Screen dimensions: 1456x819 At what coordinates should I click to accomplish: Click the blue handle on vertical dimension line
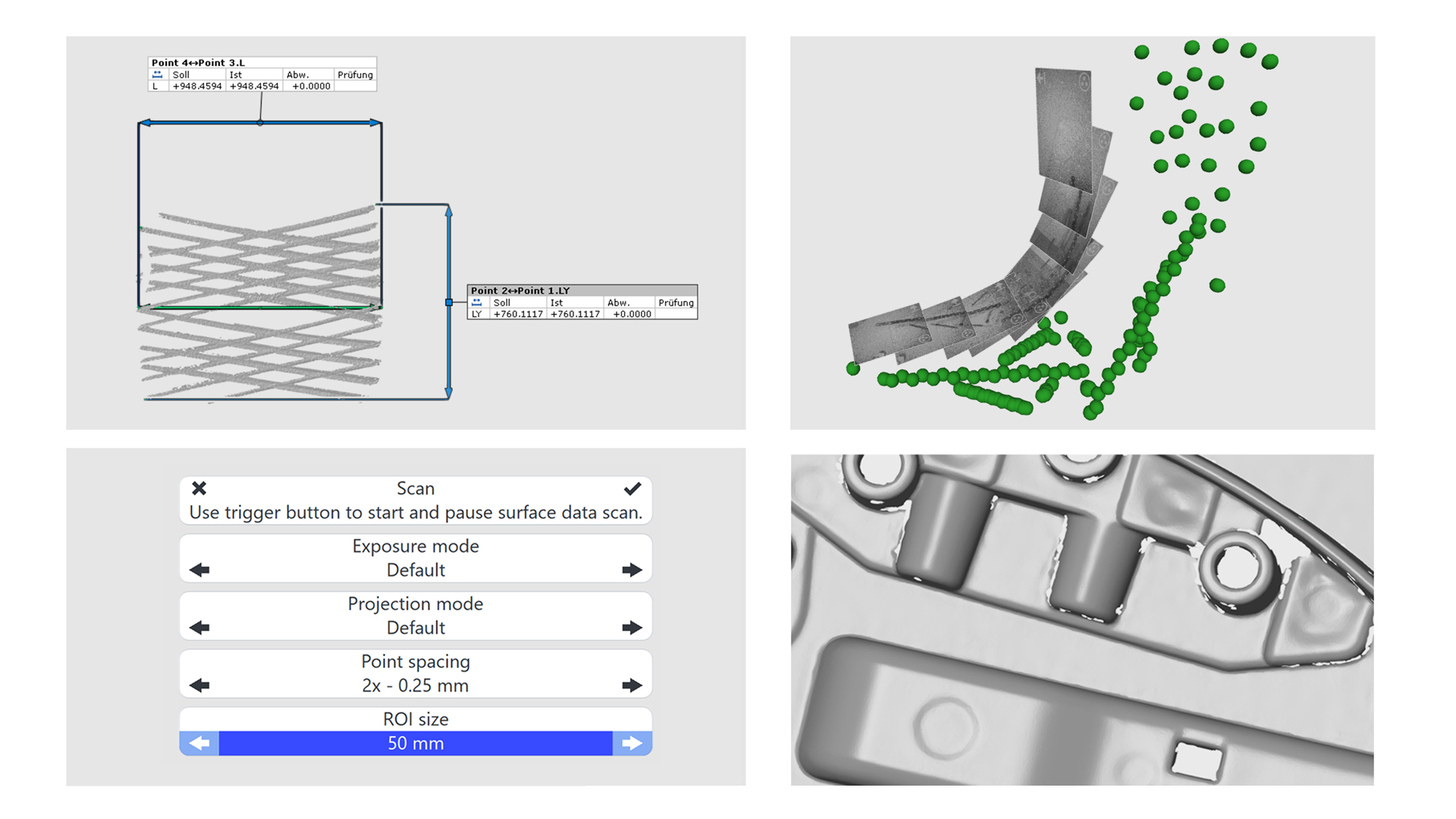(449, 303)
